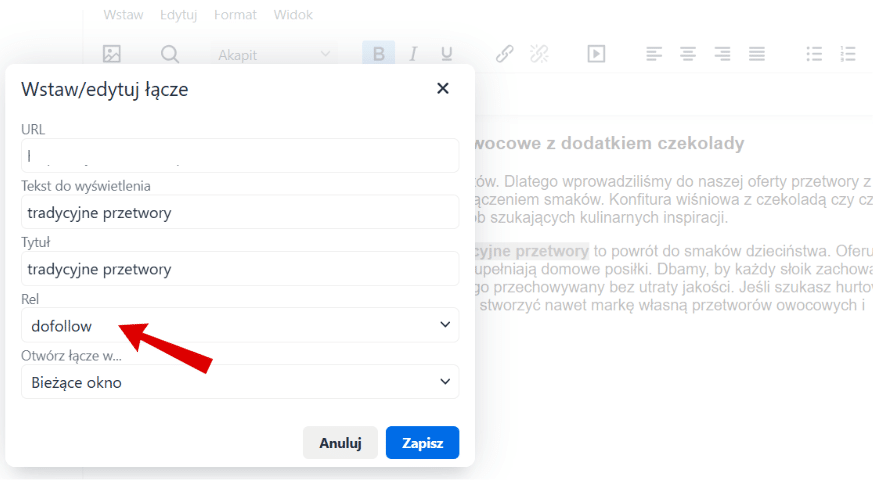891x482 pixels.
Task: Click the Zapisz button
Action: pos(422,443)
